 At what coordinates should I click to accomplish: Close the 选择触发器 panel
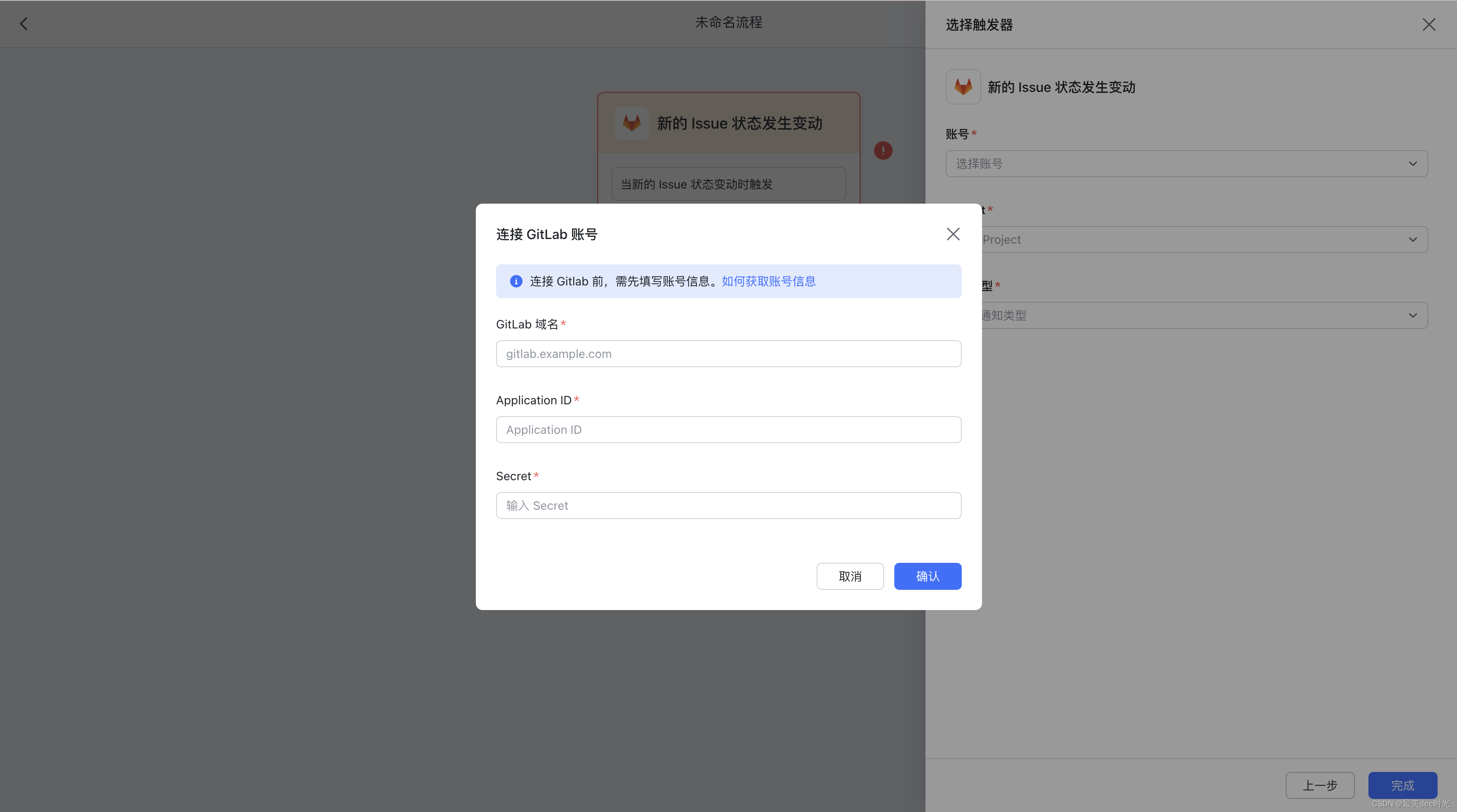click(1429, 24)
